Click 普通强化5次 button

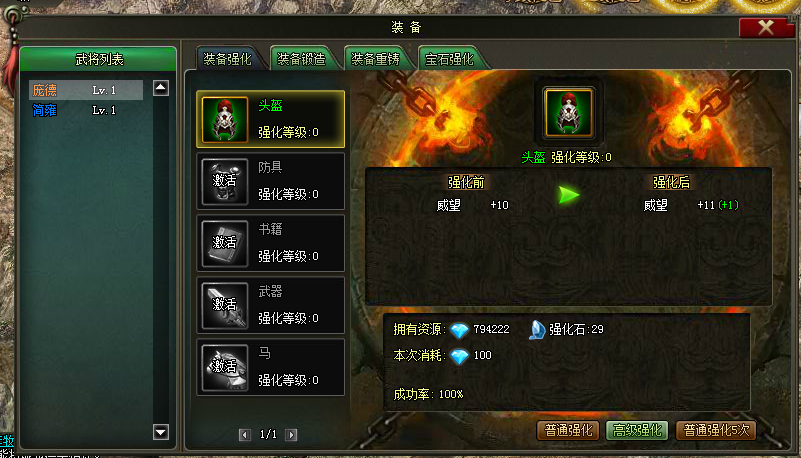pyautogui.click(x=716, y=430)
